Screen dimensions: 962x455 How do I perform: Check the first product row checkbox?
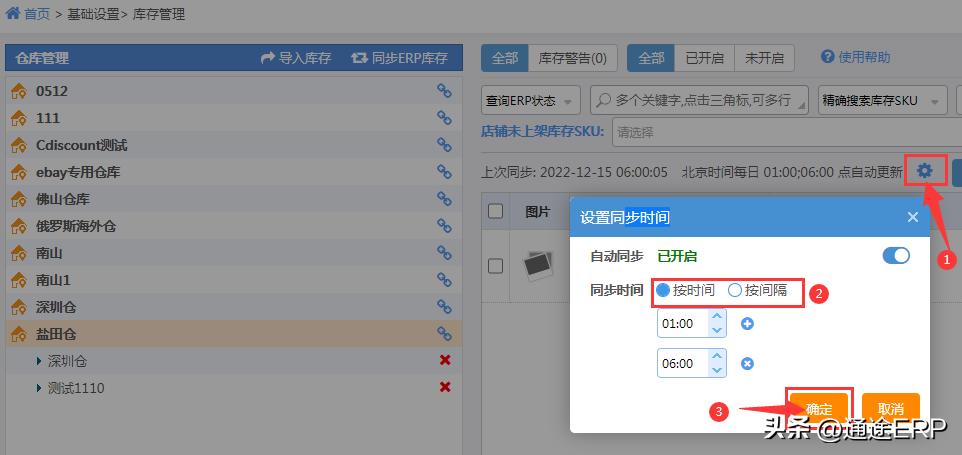click(x=495, y=266)
